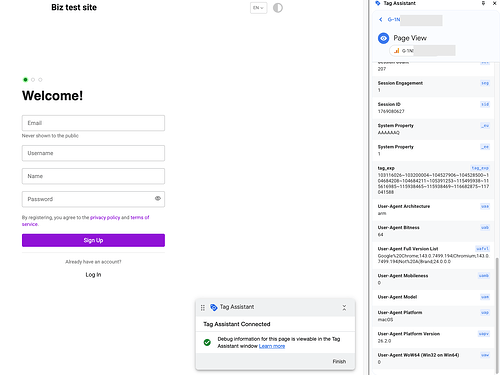Click the blue tag_exp parameter chip
The image size is (500, 375).
point(480,168)
